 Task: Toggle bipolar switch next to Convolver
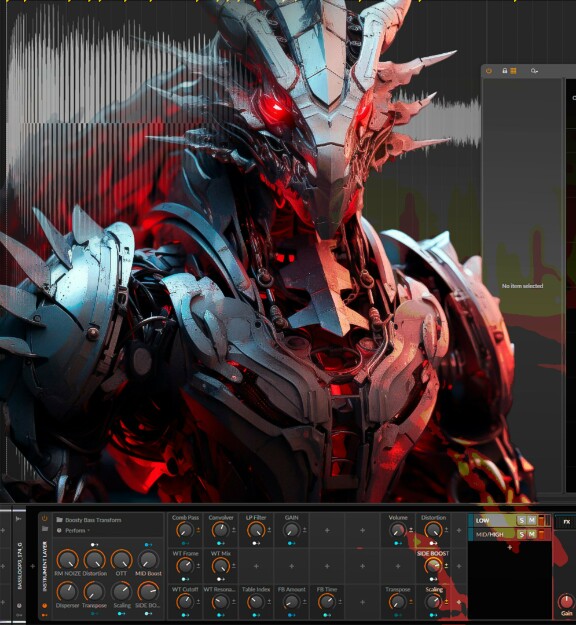click(x=234, y=530)
